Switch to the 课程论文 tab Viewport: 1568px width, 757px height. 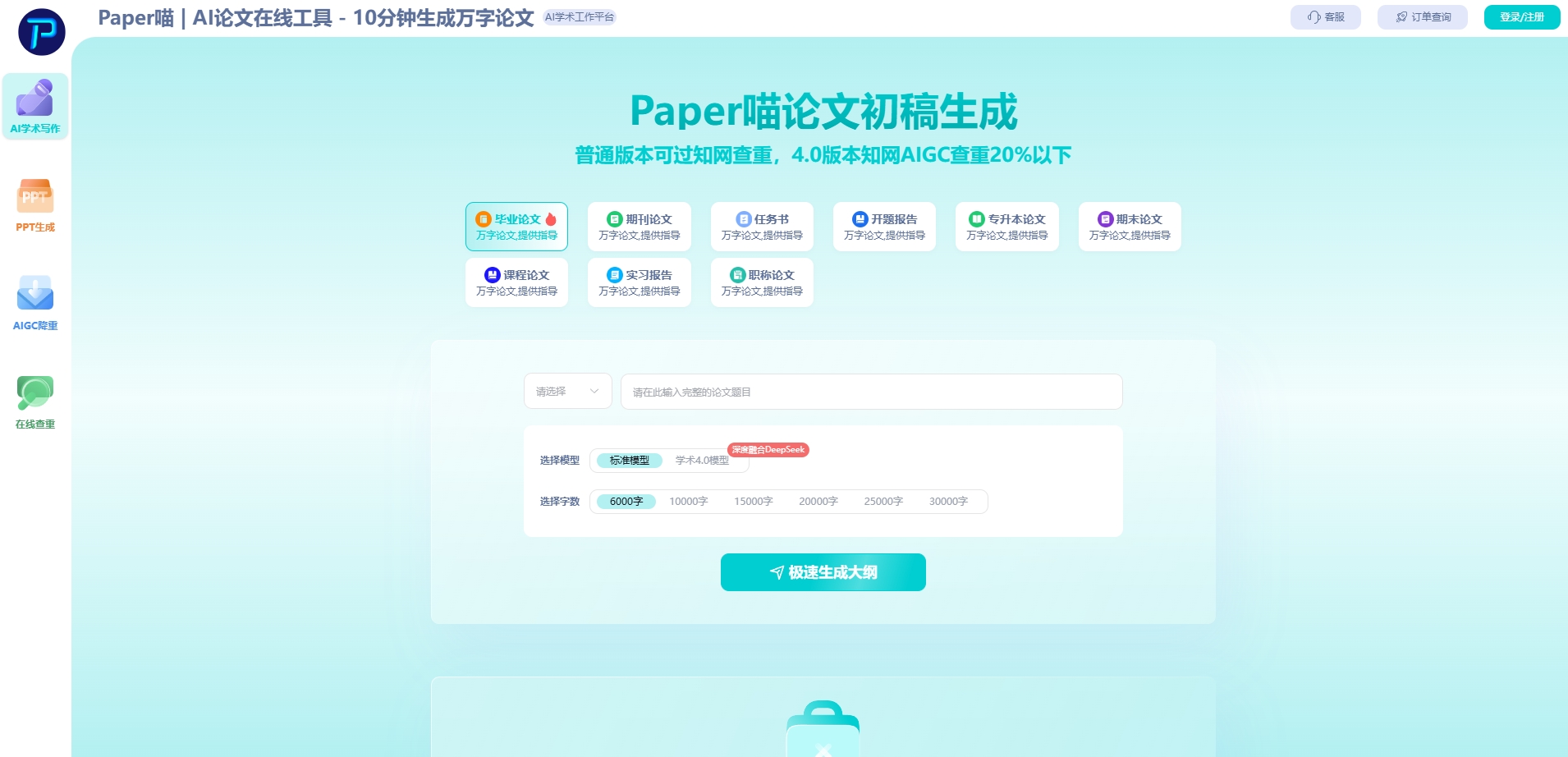[x=516, y=282]
